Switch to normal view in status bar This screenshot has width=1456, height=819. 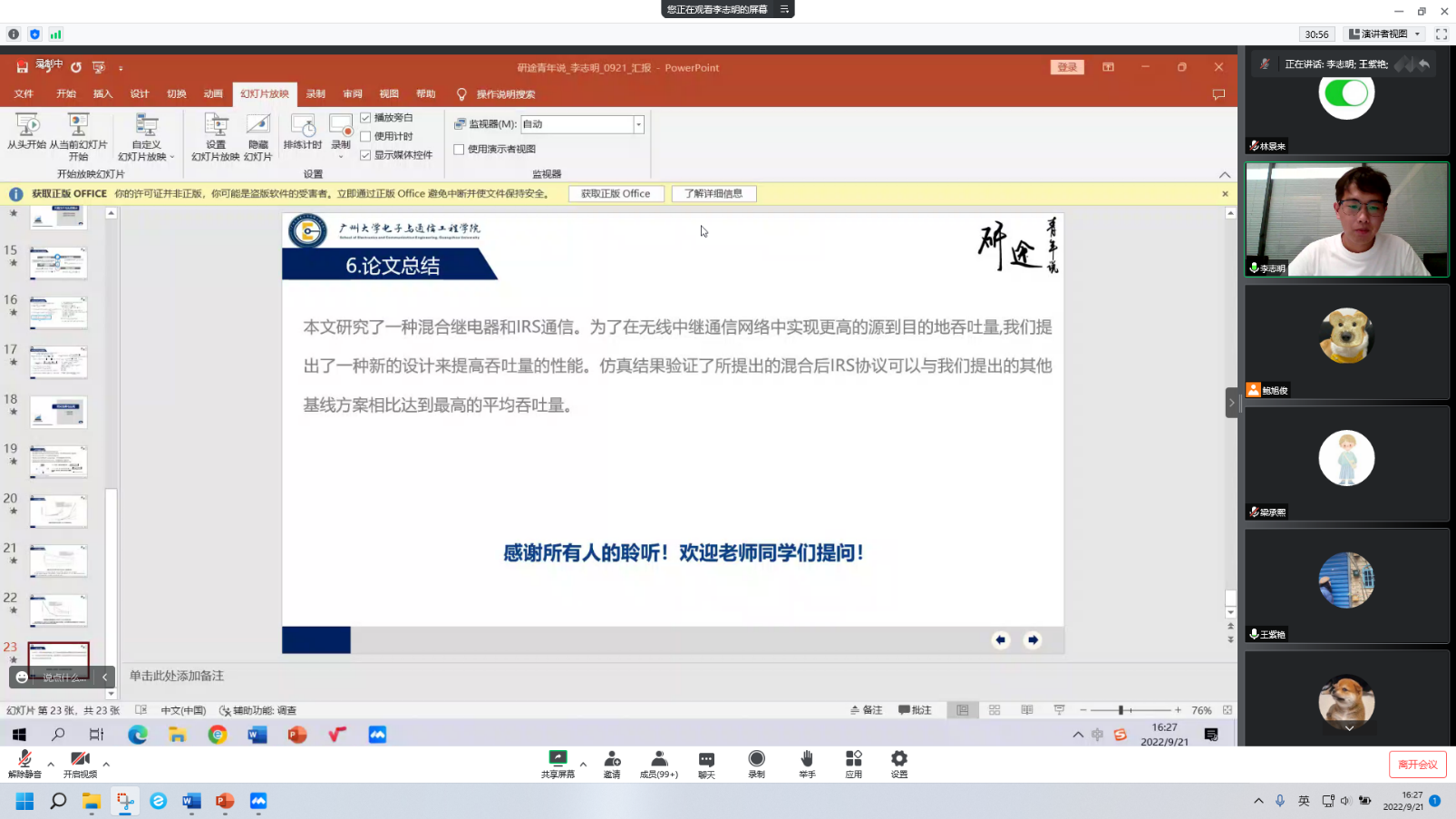click(x=963, y=710)
